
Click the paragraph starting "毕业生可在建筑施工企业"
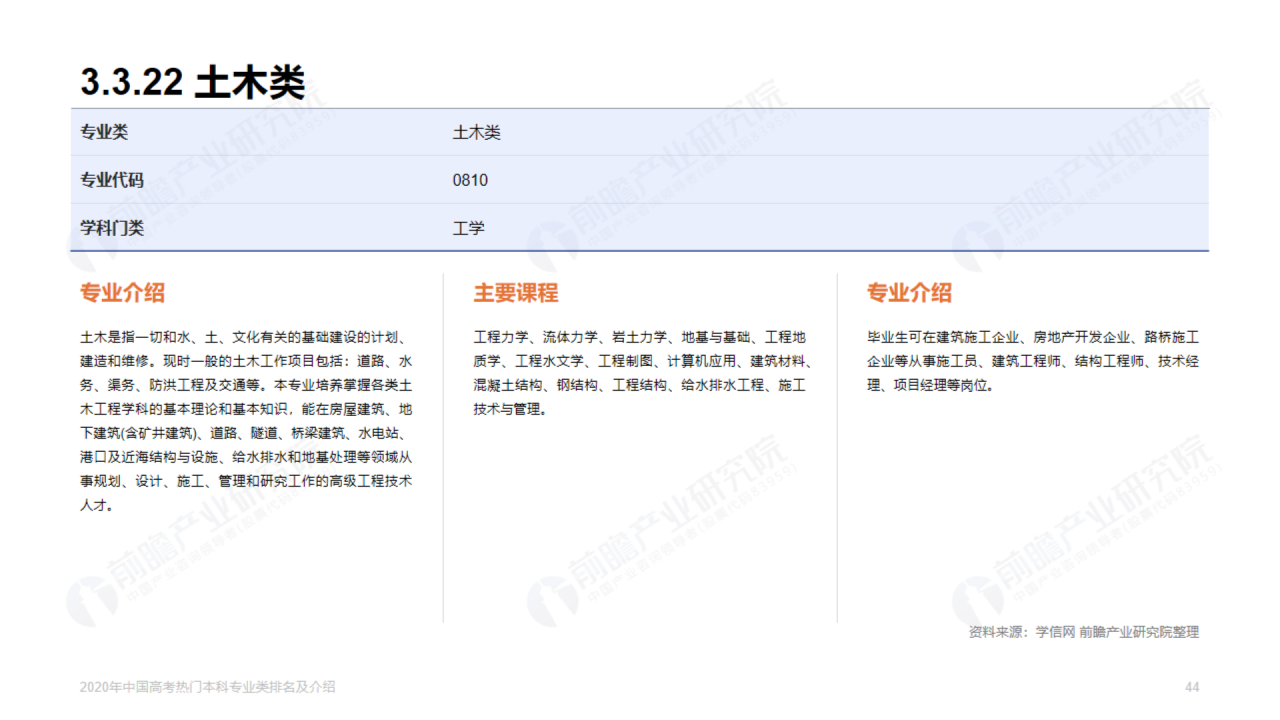point(1033,361)
